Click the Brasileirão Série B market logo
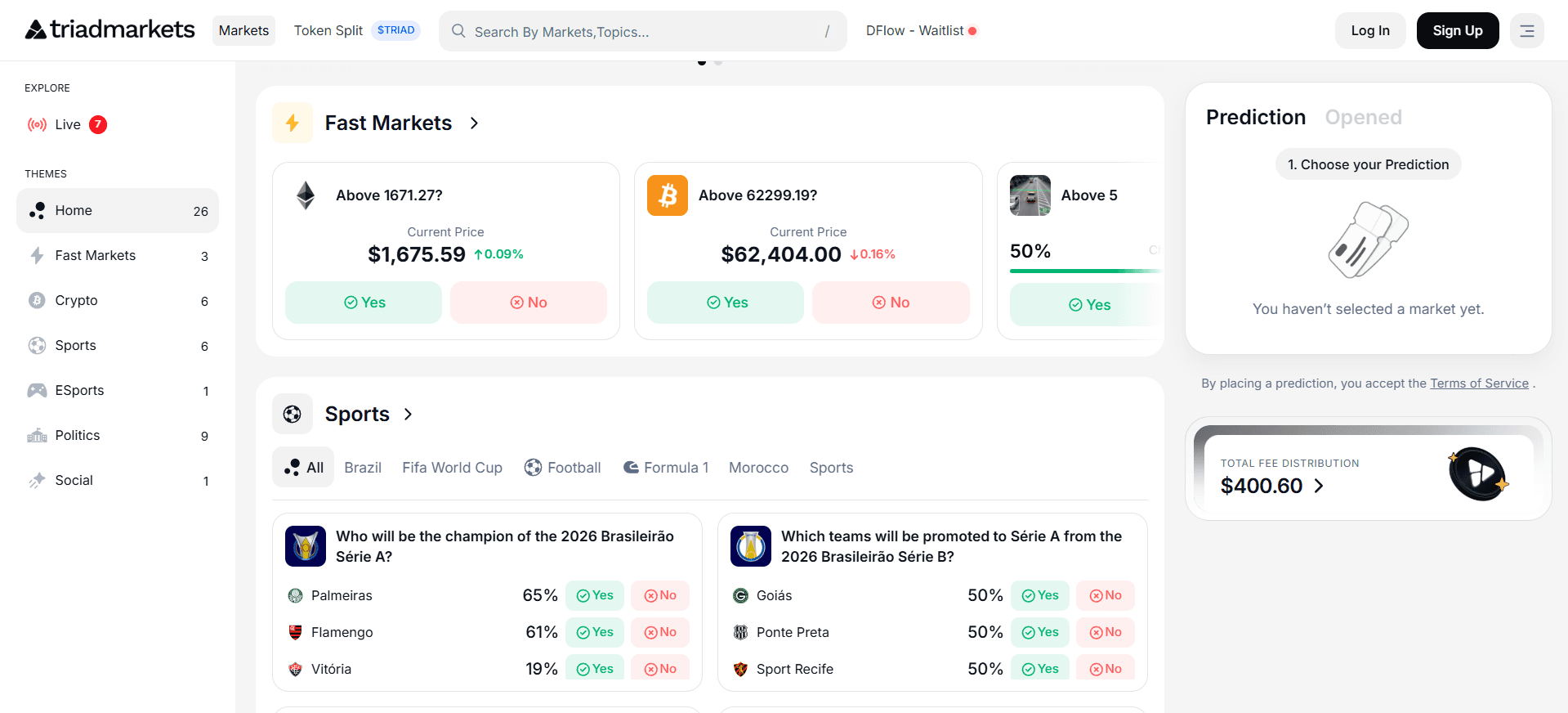 tap(751, 546)
